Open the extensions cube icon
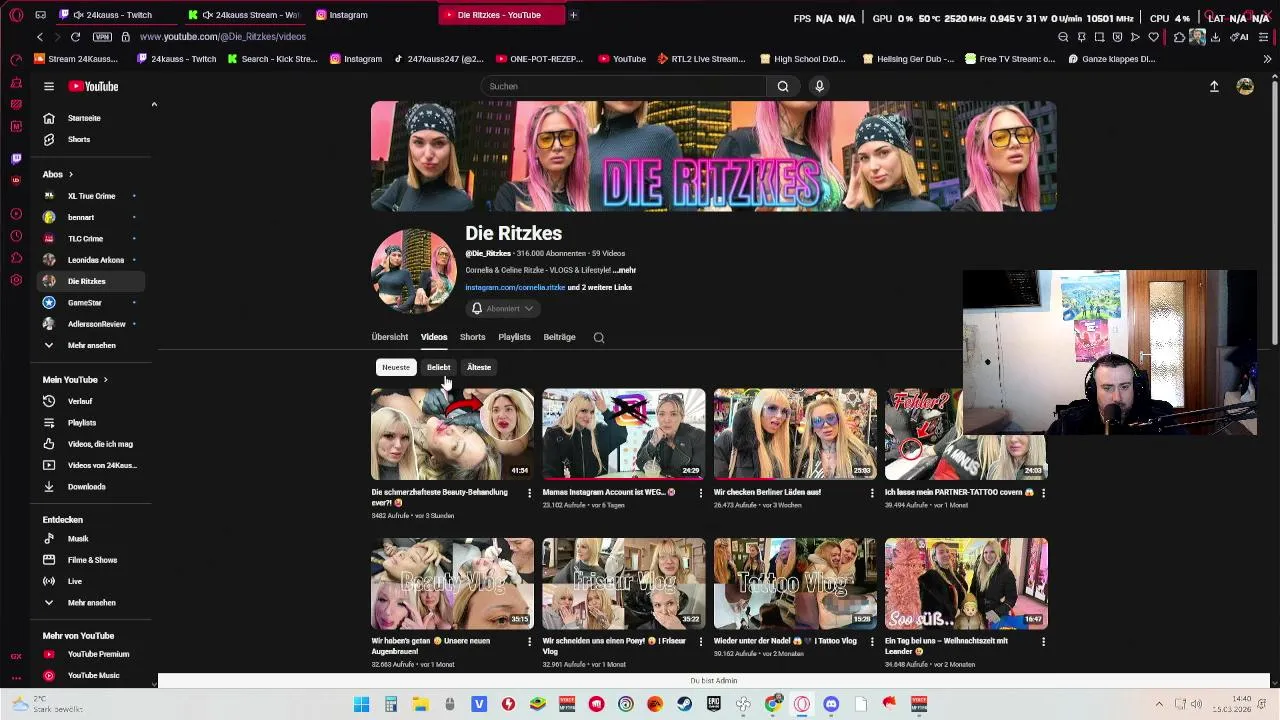 coord(1179,37)
